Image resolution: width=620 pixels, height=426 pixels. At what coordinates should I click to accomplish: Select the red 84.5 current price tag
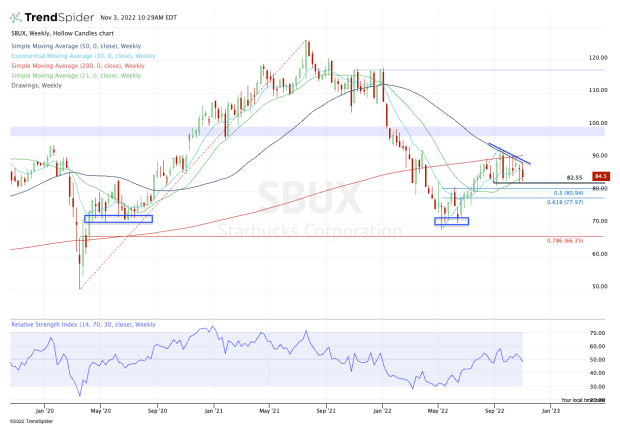(601, 176)
